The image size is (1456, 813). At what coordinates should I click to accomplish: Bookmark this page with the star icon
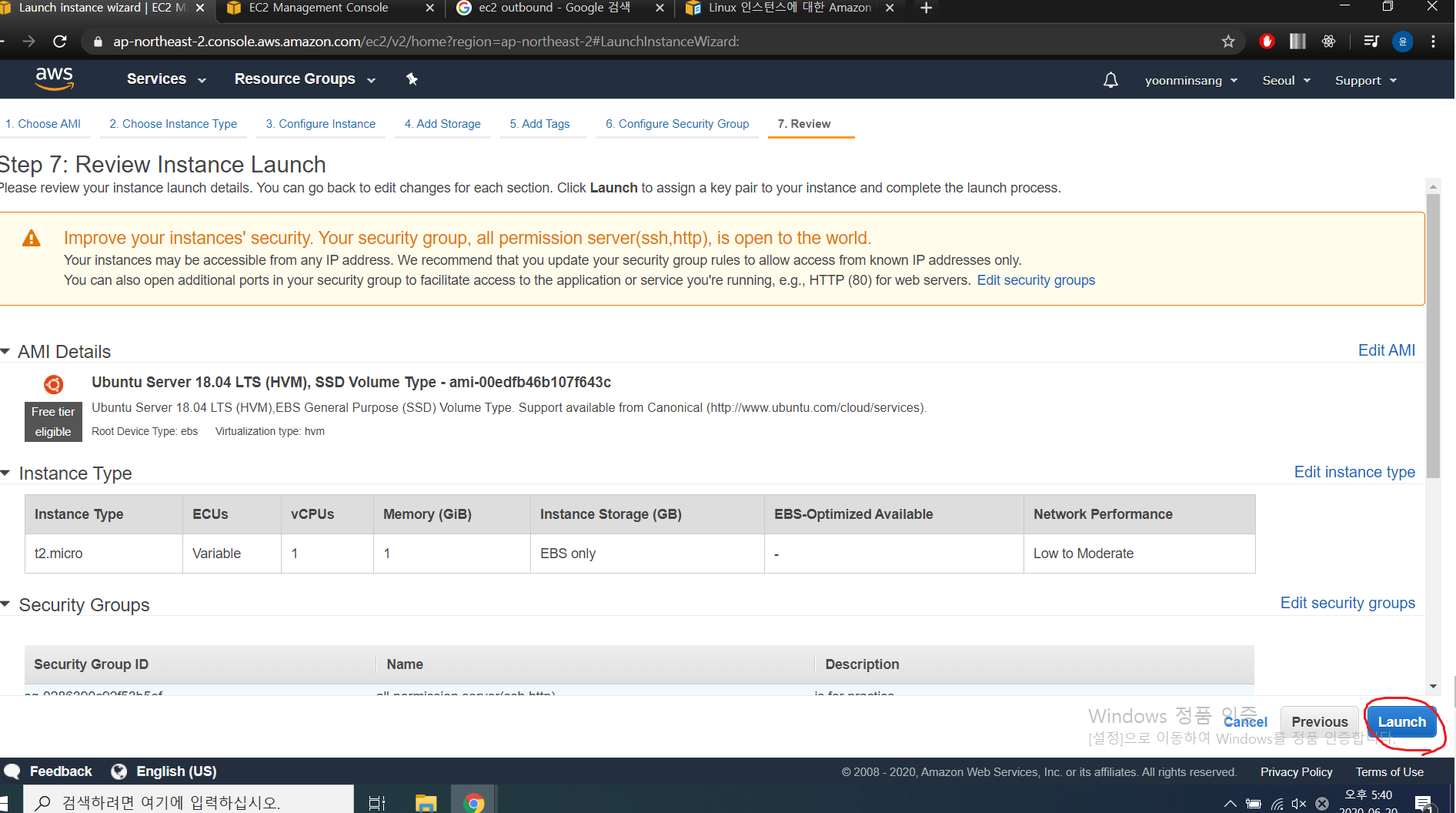(x=1228, y=42)
